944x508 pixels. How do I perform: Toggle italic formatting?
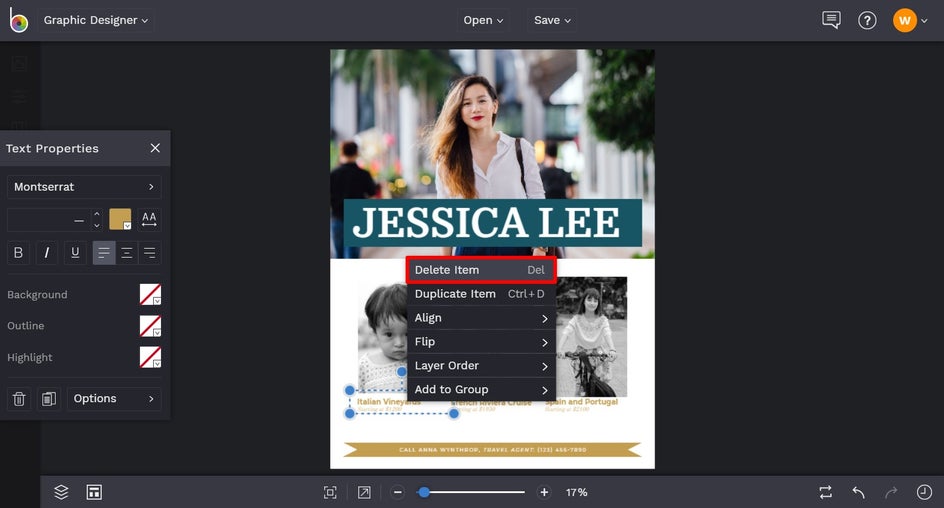pyautogui.click(x=47, y=253)
